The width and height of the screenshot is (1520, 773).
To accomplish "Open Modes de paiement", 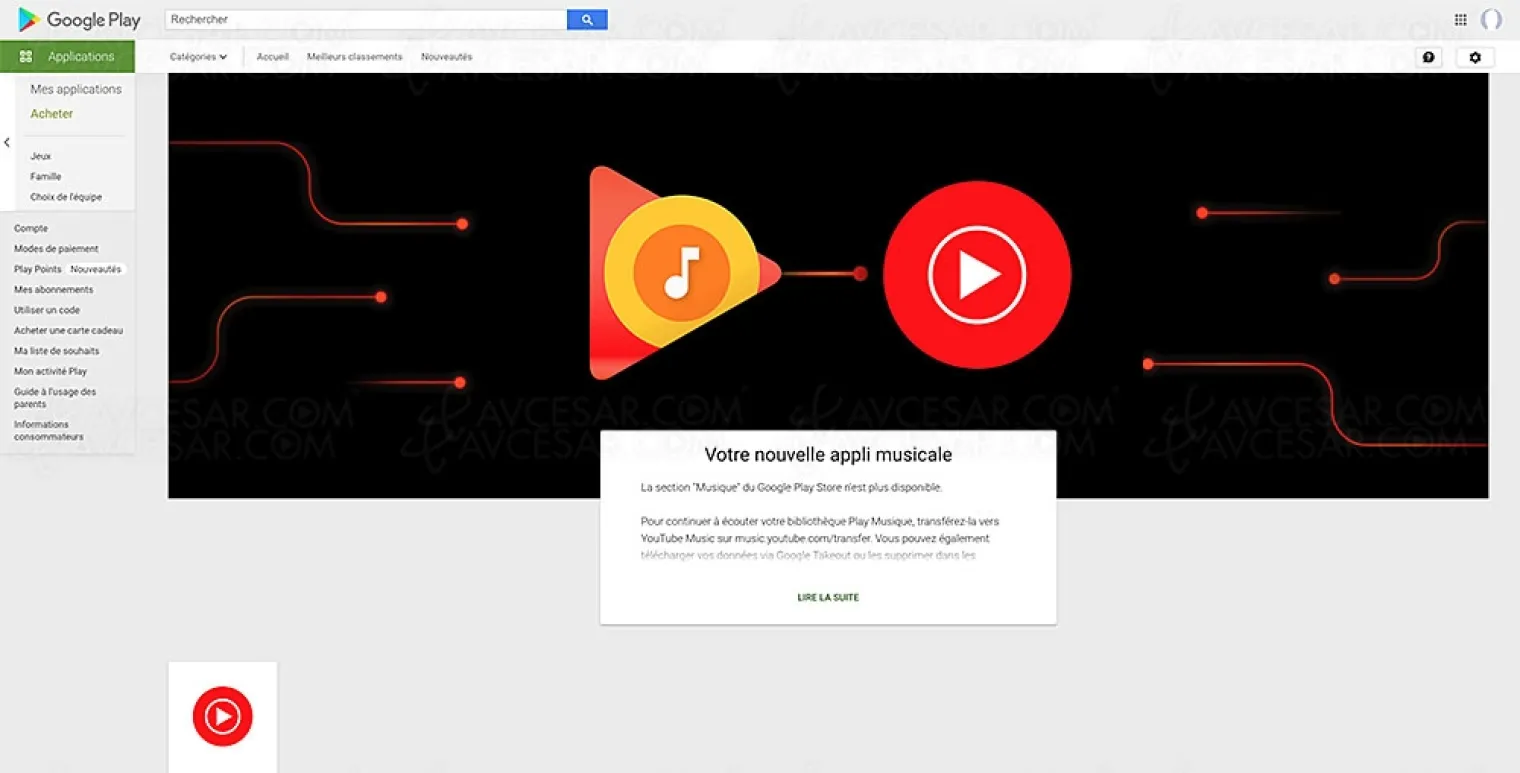I will [56, 249].
